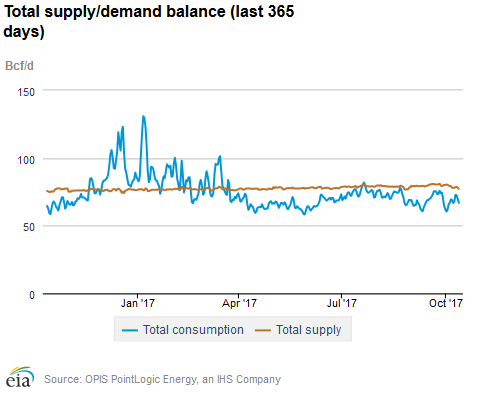Click the EIA logo icon
This screenshot has height=393, width=477.
[x=20, y=377]
